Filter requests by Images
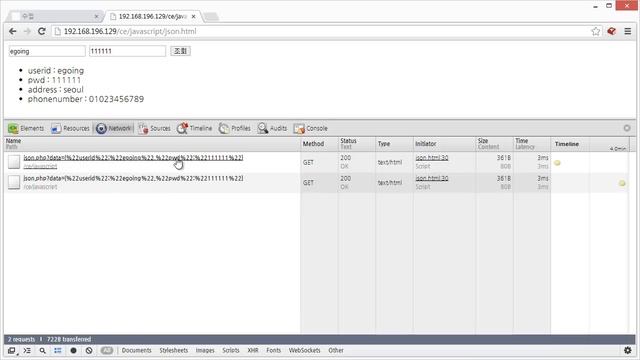Viewport: 640px width, 360px height. (205, 350)
